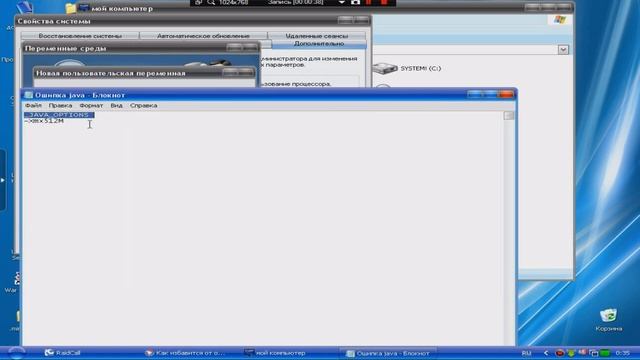This screenshot has width=640, height=360.
Task: Click the leftmost icon on recorder bar
Action: coord(198,2)
